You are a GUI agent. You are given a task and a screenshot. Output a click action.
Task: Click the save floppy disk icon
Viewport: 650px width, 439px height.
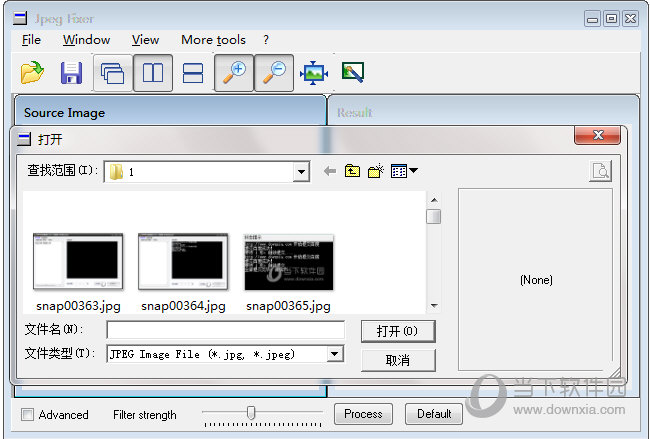tap(71, 73)
